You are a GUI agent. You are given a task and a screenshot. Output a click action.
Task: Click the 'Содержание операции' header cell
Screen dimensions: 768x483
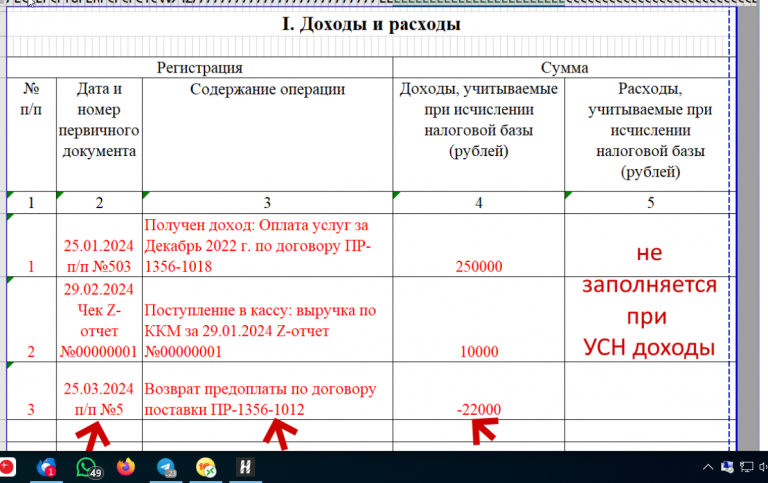[267, 134]
